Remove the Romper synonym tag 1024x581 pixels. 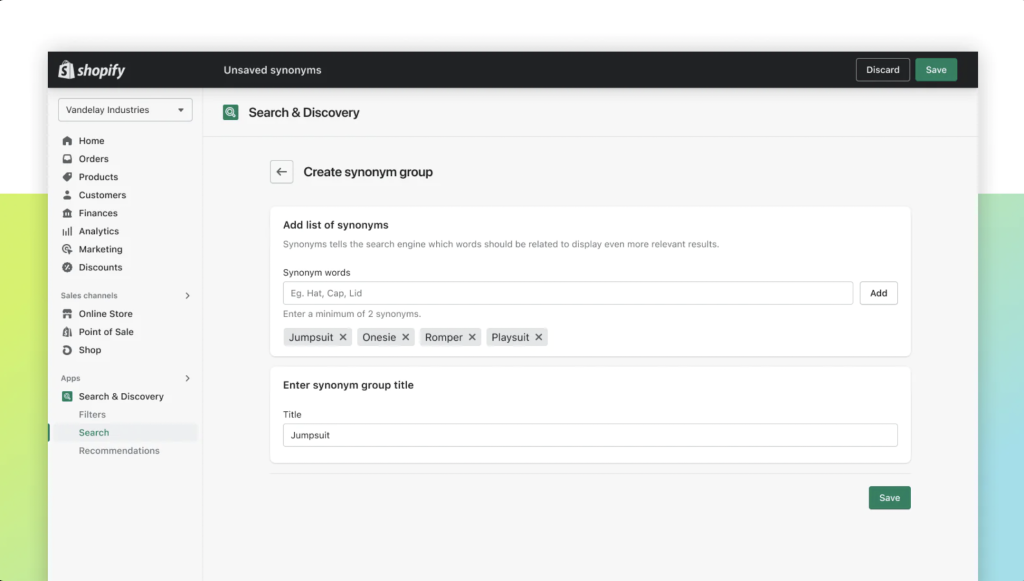click(x=472, y=337)
